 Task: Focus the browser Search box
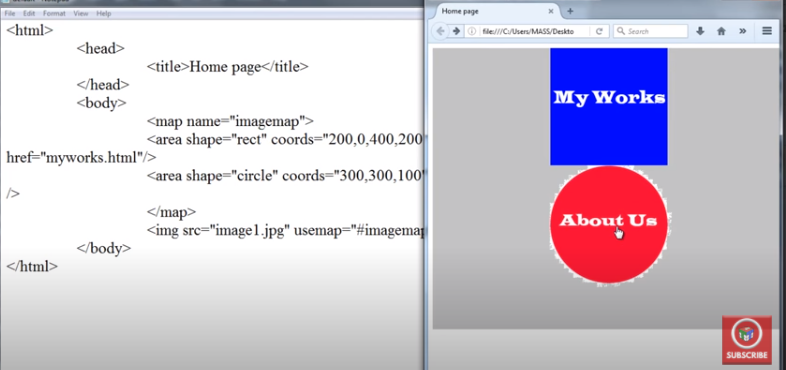coord(651,31)
